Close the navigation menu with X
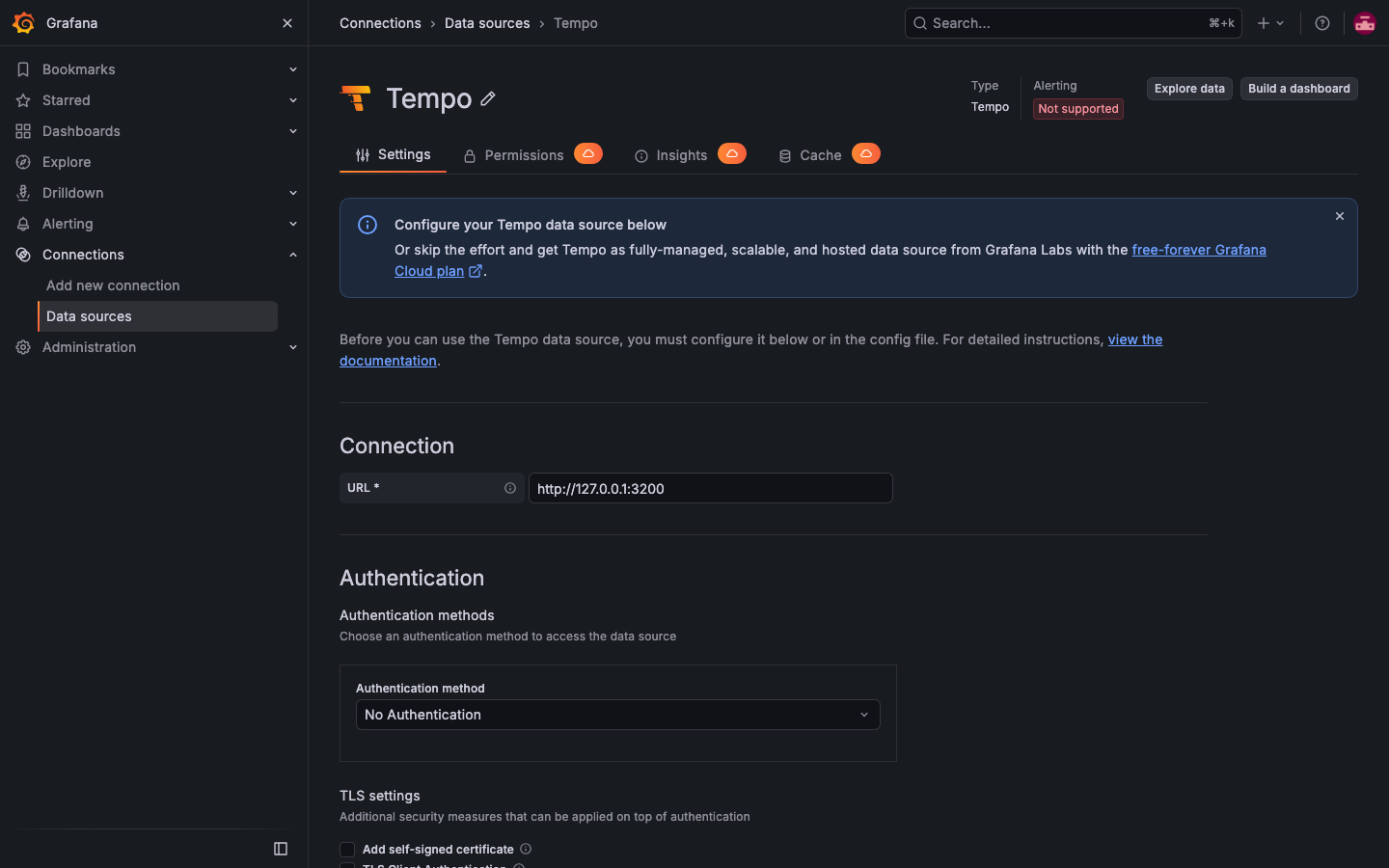 pyautogui.click(x=287, y=23)
